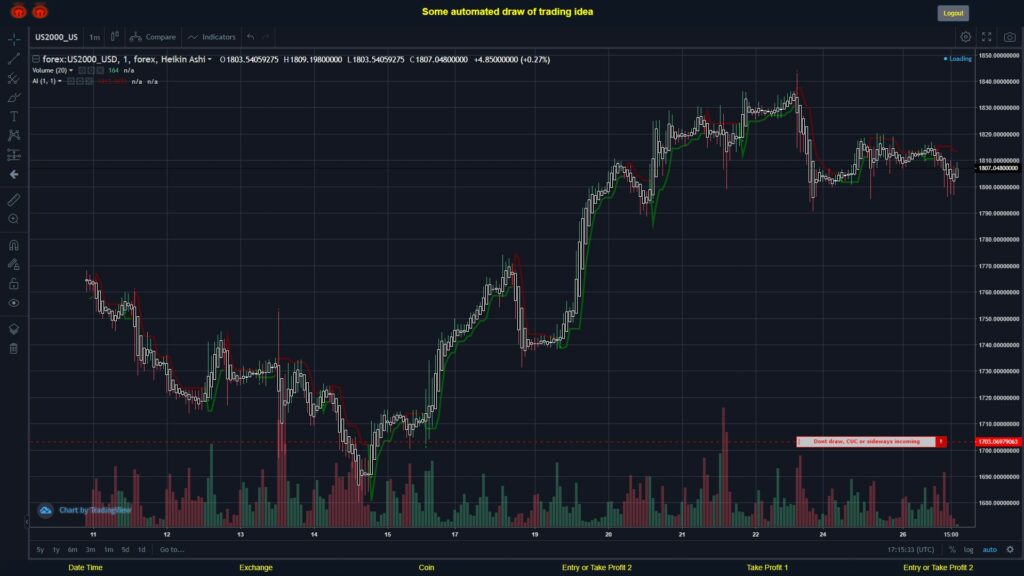Click the Coin column header
Viewport: 1024px width, 576px height.
(x=426, y=568)
